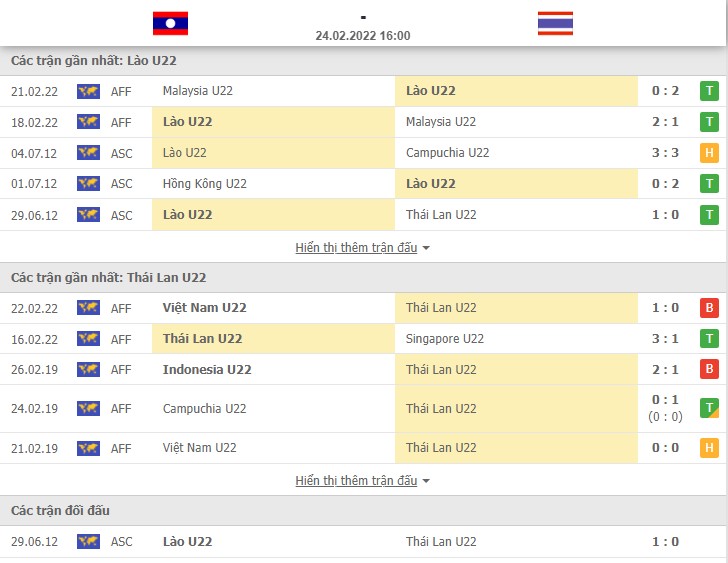Open Hồng Kông U22 vs Lào U22 match
The width and height of the screenshot is (728, 563).
pyautogui.click(x=363, y=184)
